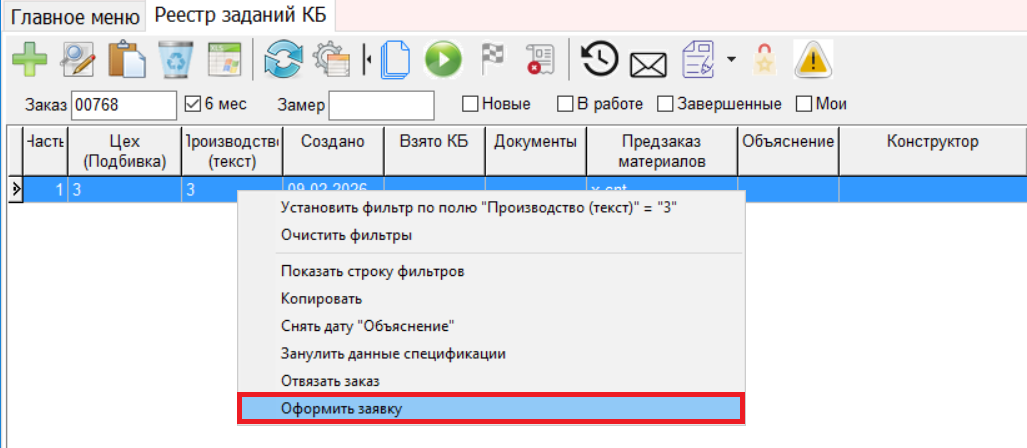Open dropdown arrow beside document signing icon
The image size is (1027, 448).
(731, 60)
